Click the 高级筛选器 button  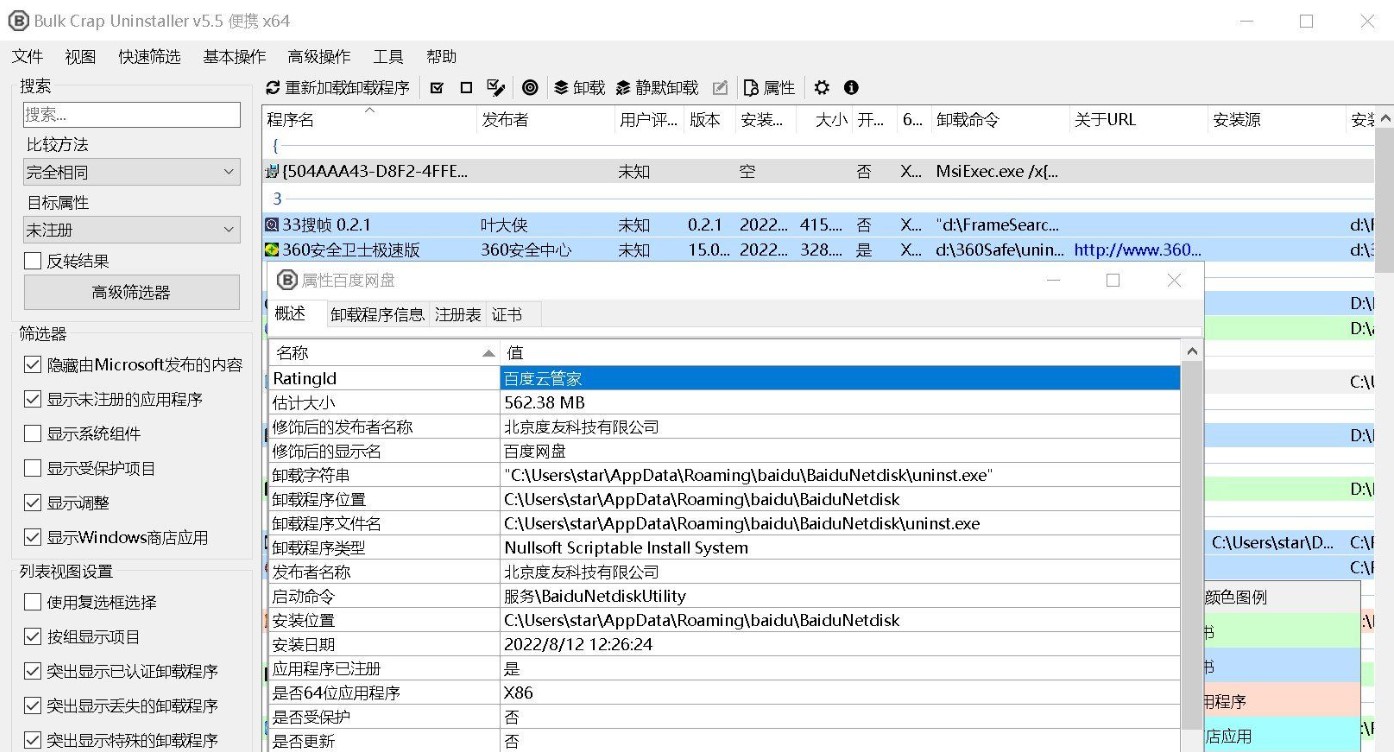[x=131, y=292]
